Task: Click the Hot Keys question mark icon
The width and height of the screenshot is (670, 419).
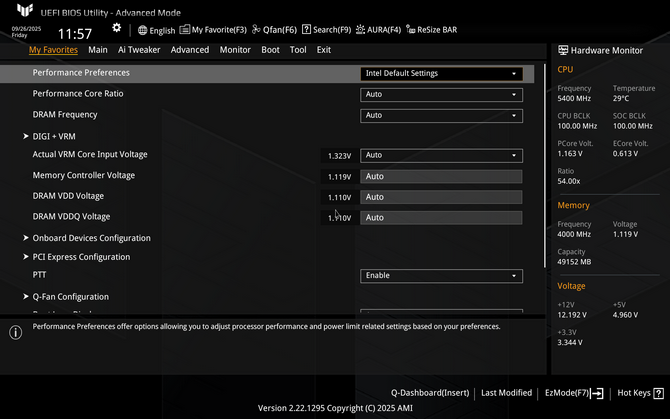Action: pos(658,393)
